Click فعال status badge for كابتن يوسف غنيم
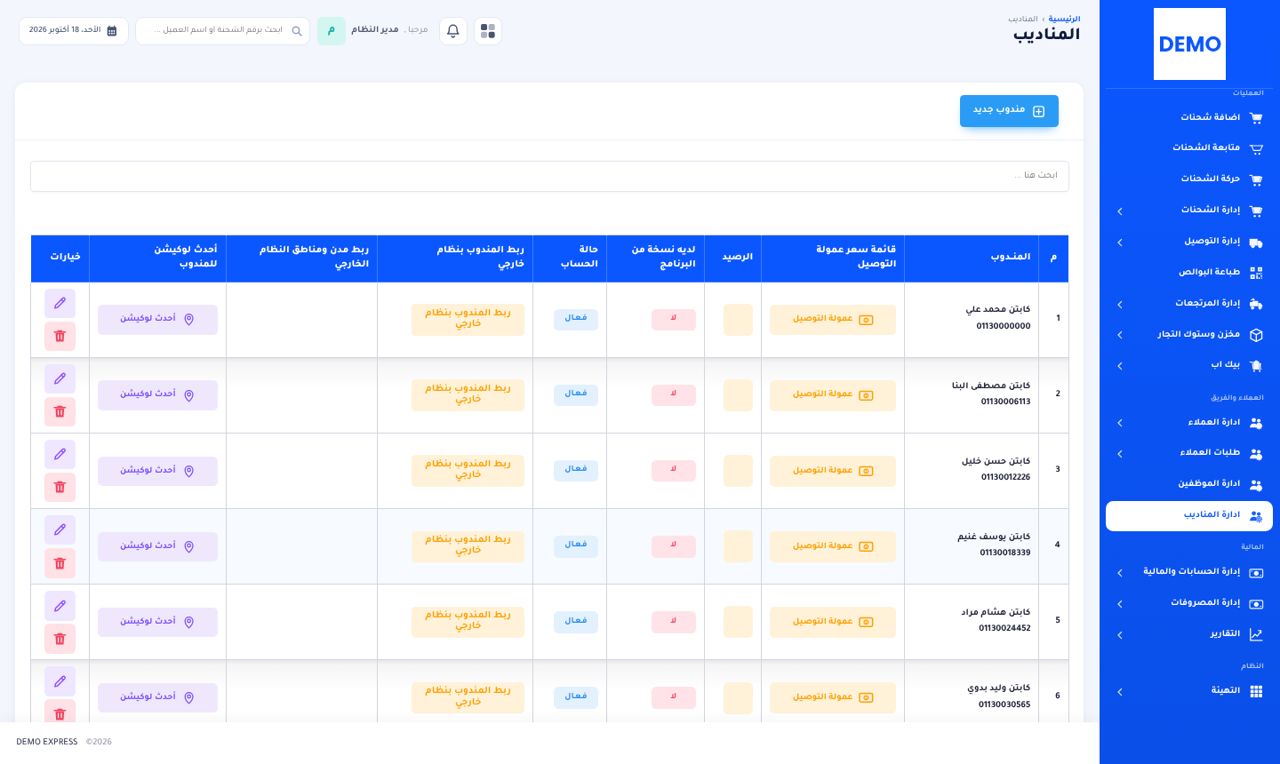 (x=576, y=545)
